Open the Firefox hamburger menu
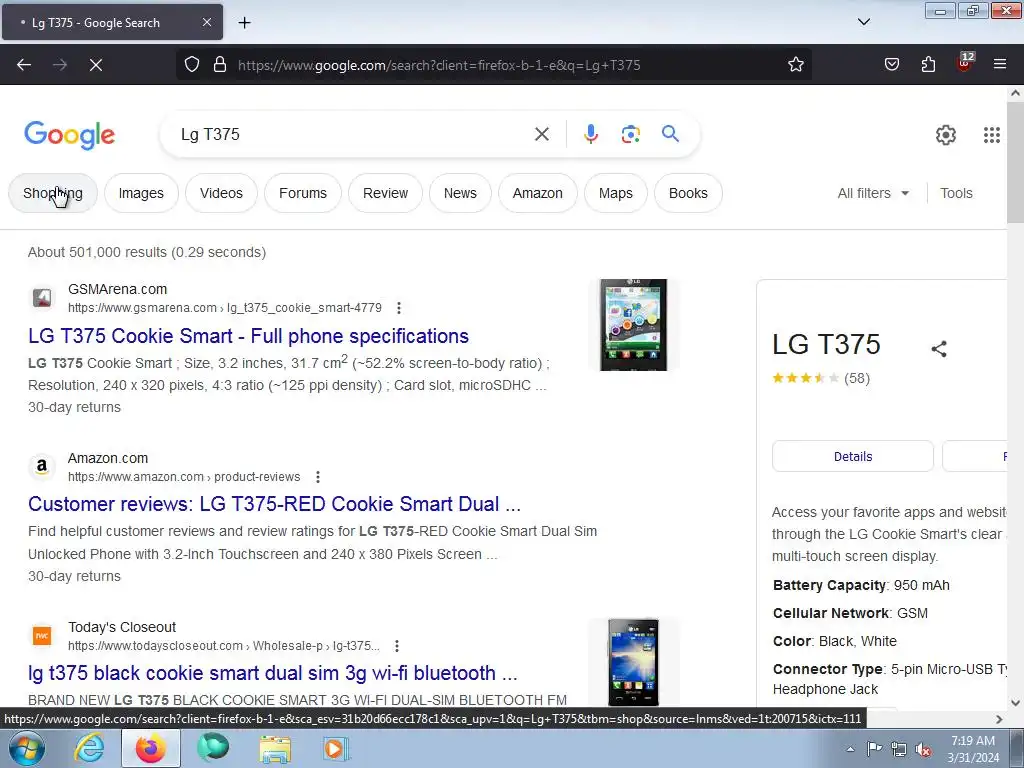This screenshot has height=768, width=1024. point(1000,65)
